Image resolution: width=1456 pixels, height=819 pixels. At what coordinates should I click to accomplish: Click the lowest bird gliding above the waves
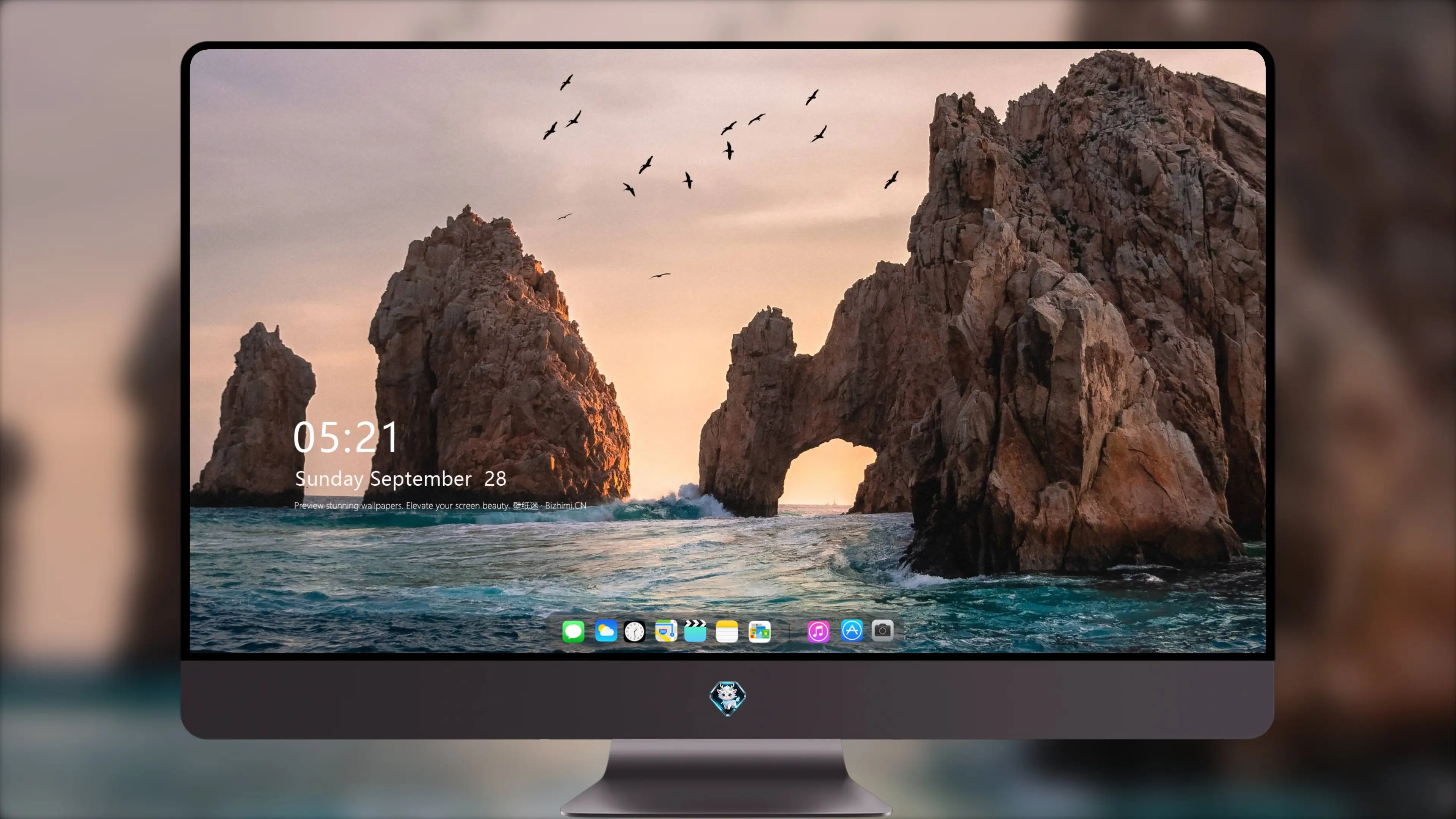tap(660, 276)
